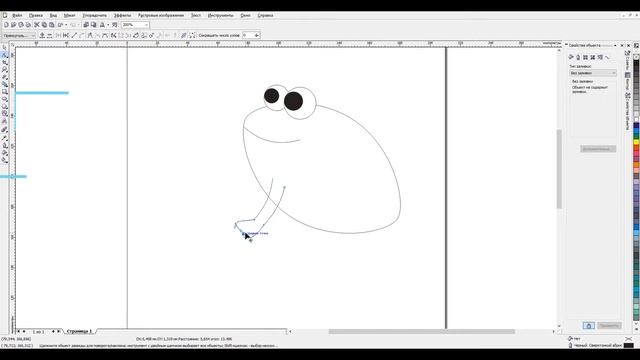
Task: Click the frog's larger black pupil
Action: [x=293, y=101]
